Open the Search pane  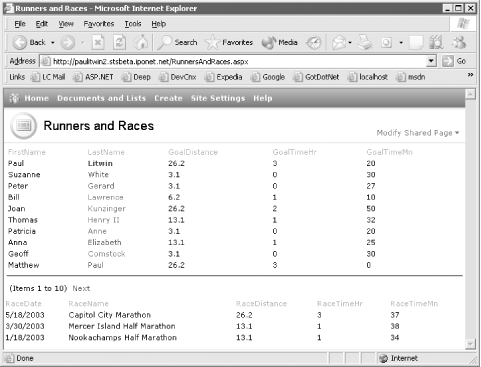[178, 43]
